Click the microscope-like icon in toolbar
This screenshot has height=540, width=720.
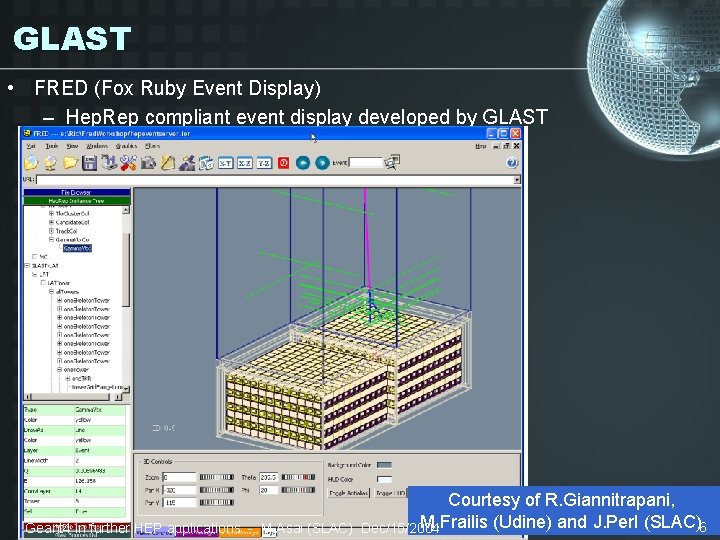[x=186, y=163]
